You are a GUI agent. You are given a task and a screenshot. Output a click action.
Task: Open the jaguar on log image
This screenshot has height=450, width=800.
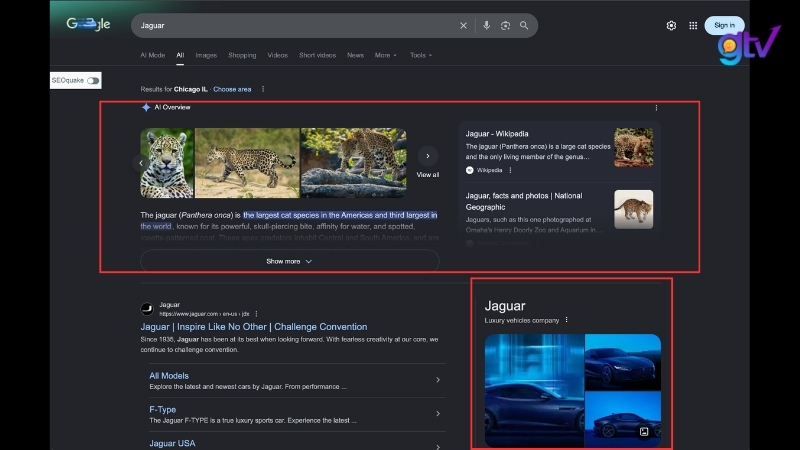pos(354,163)
